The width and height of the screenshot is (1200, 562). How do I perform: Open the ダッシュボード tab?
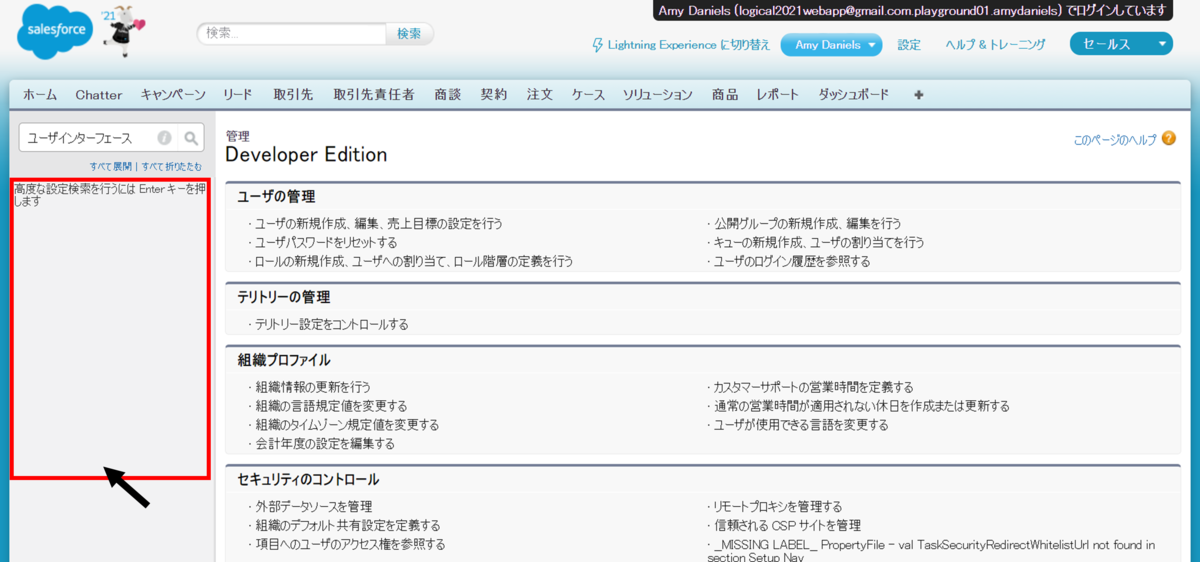coord(854,95)
